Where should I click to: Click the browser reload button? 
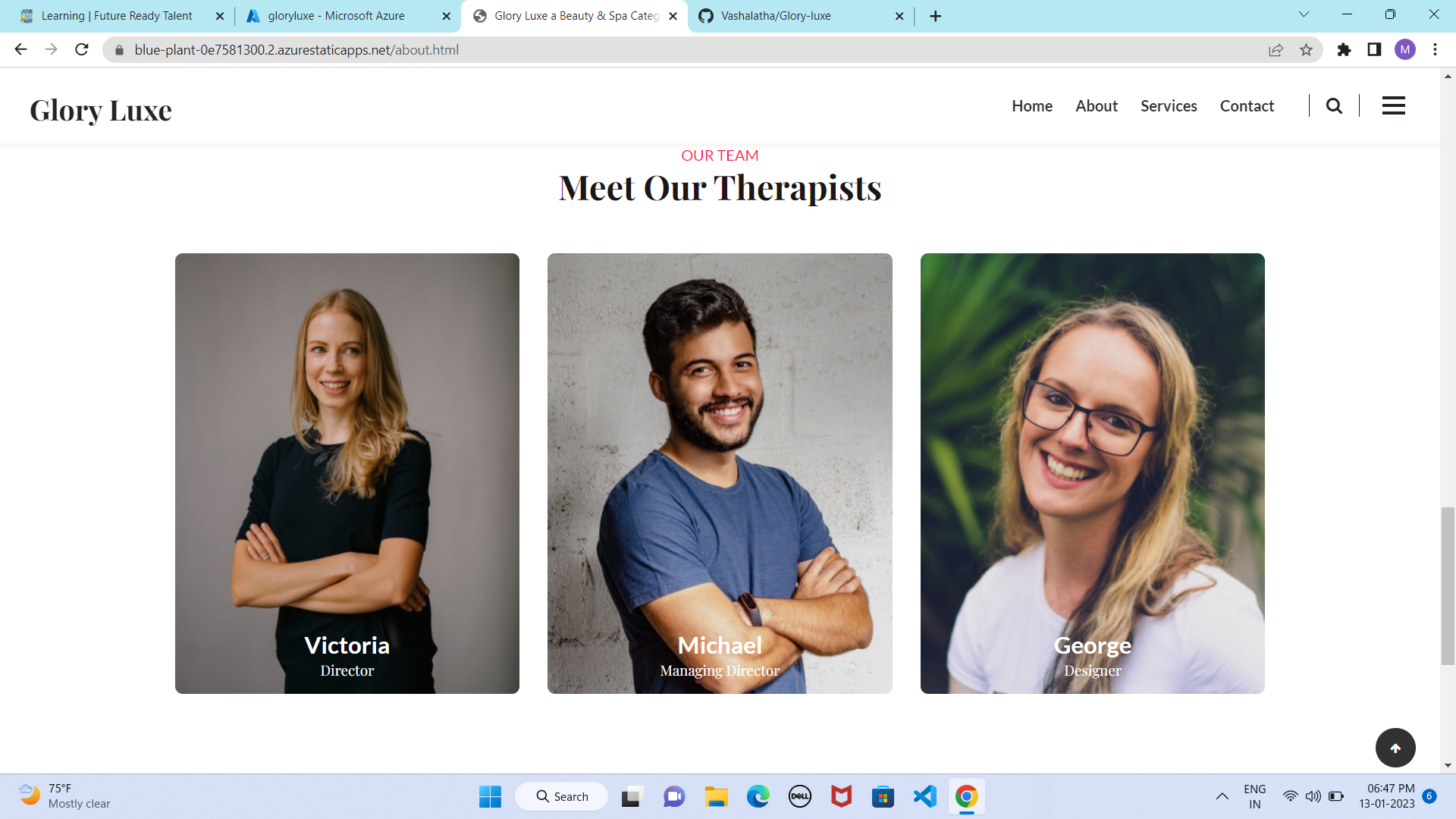82,50
